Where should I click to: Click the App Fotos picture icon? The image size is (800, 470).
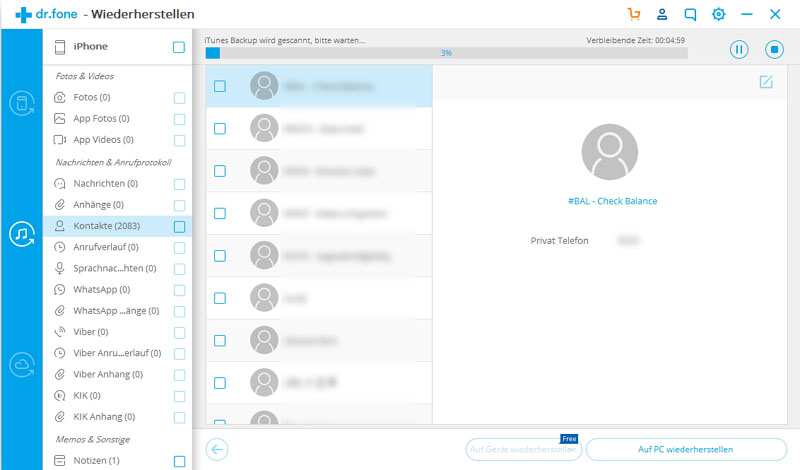(x=60, y=118)
